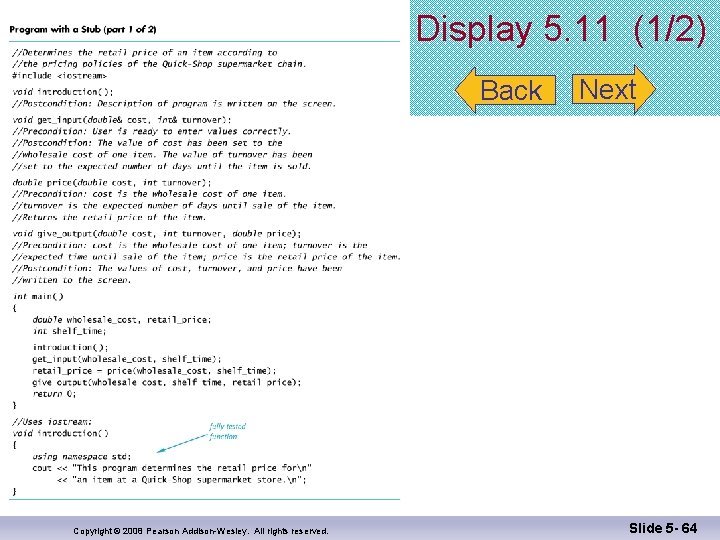The width and height of the screenshot is (720, 540).
Task: Select the 'an item at a Quick-Shop supermarket store' line
Action: (181, 479)
